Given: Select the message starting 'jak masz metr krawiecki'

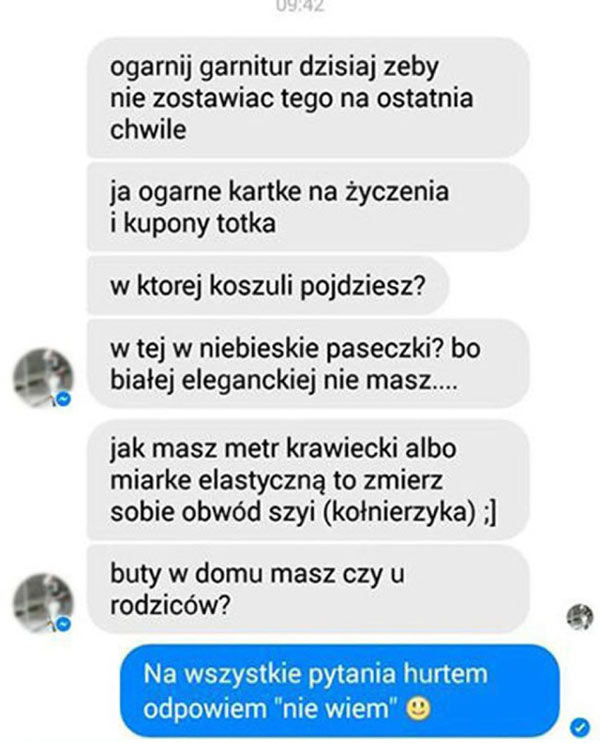Looking at the screenshot, I should (x=308, y=480).
